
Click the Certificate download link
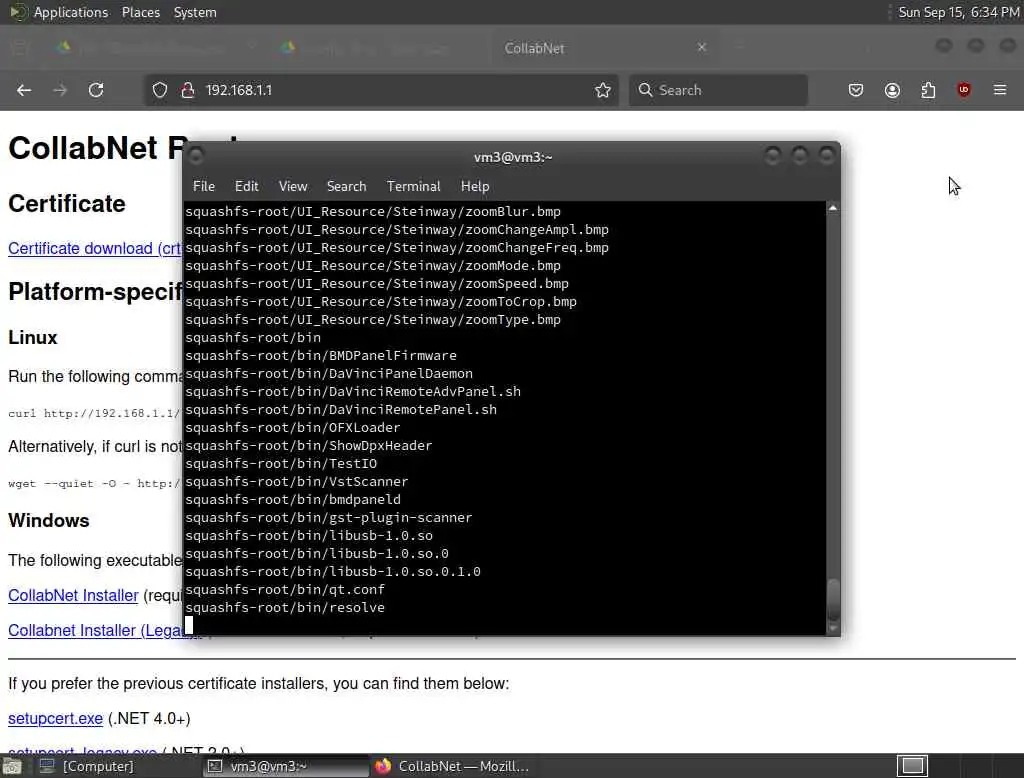click(95, 249)
